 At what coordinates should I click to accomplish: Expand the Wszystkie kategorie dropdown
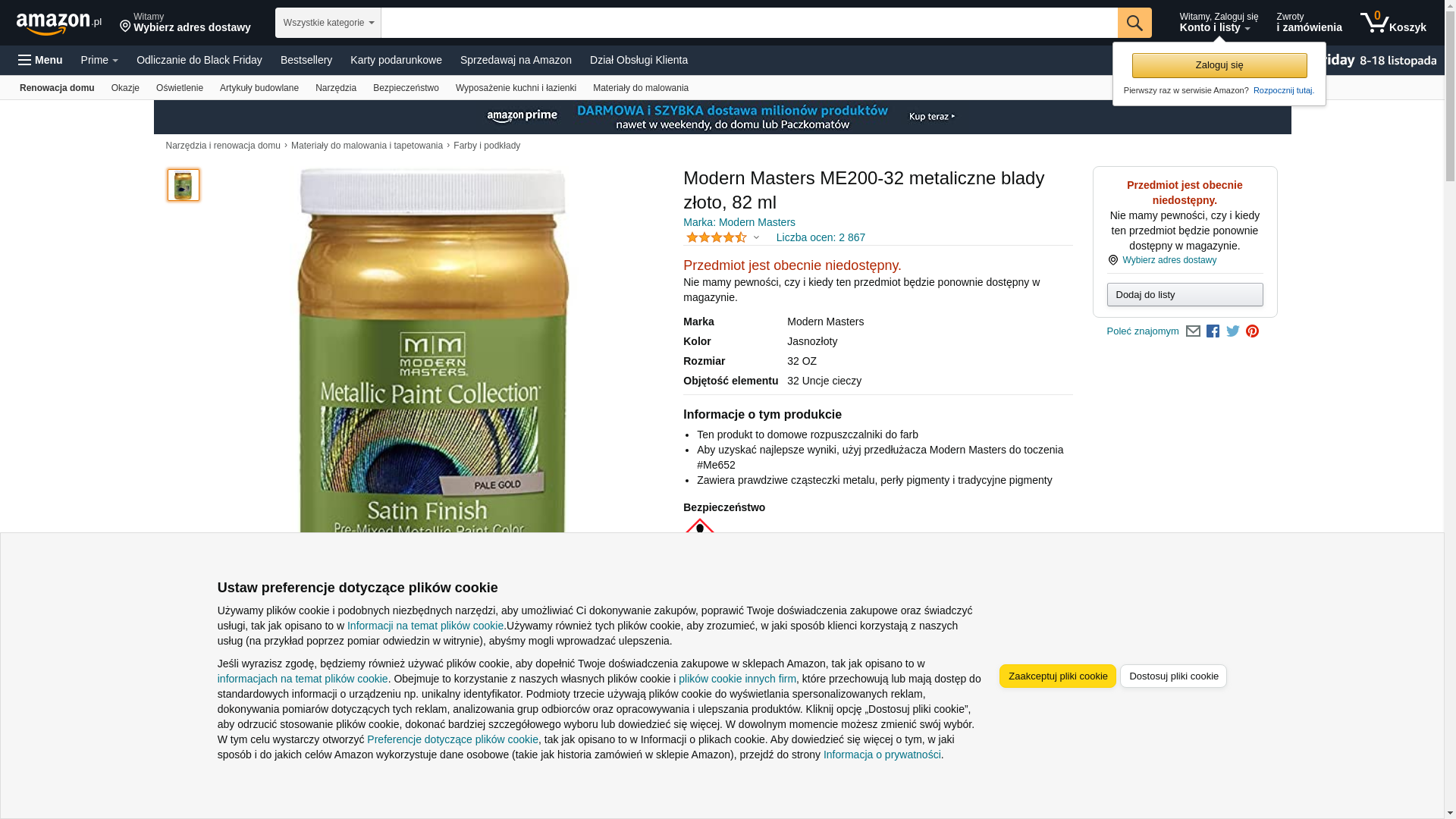coord(328,23)
